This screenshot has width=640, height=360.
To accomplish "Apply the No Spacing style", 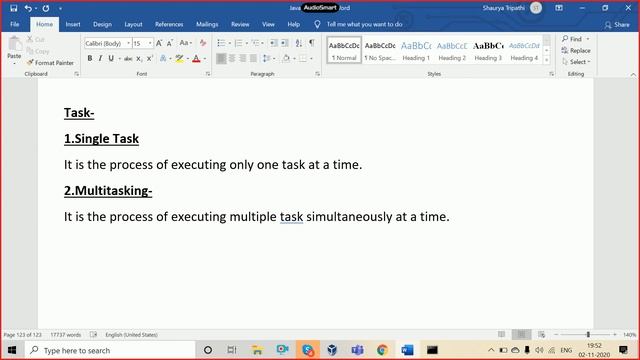I will [380, 51].
